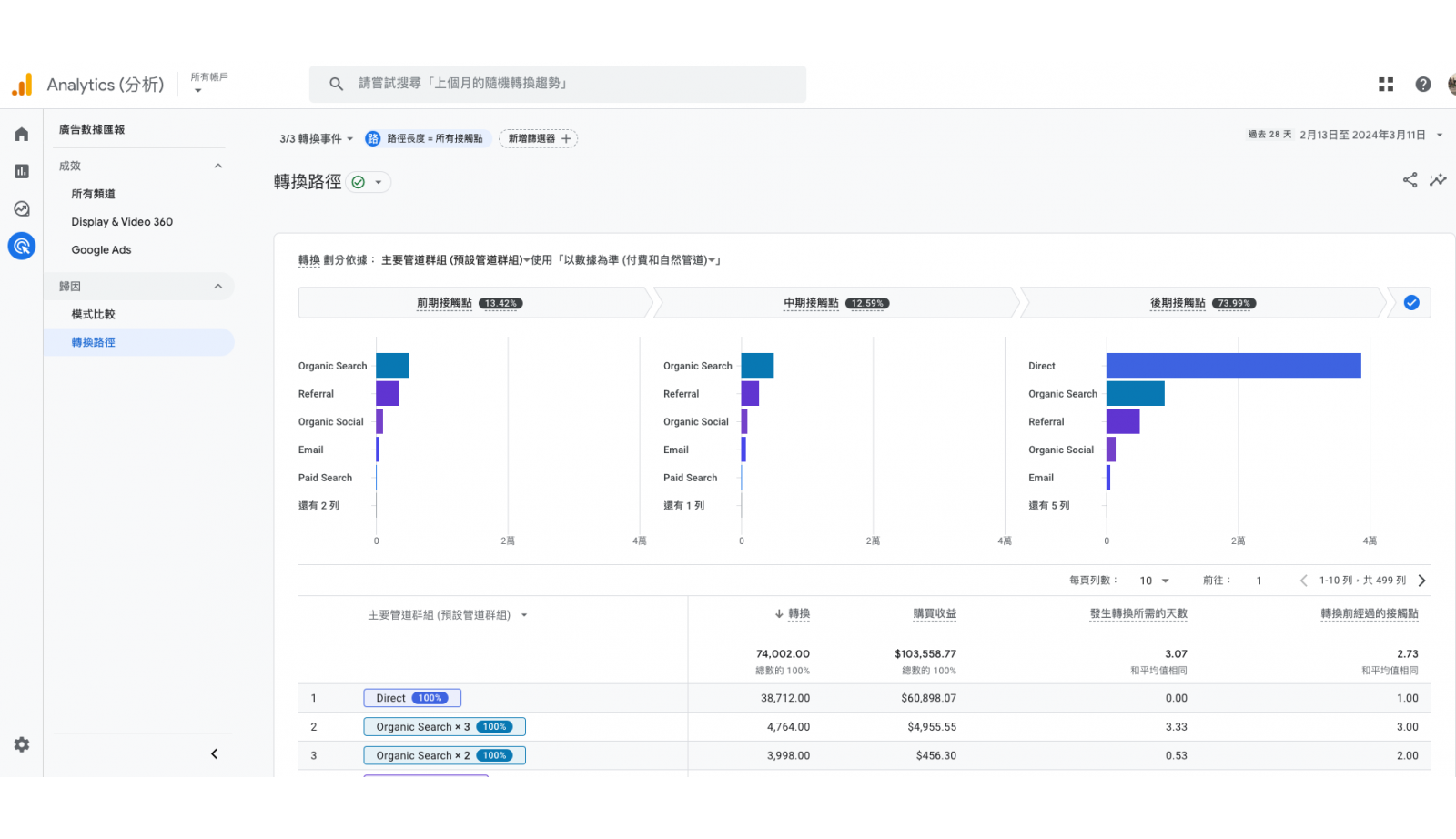Go to next page arrow in table
The image size is (1456, 839).
pyautogui.click(x=1421, y=581)
